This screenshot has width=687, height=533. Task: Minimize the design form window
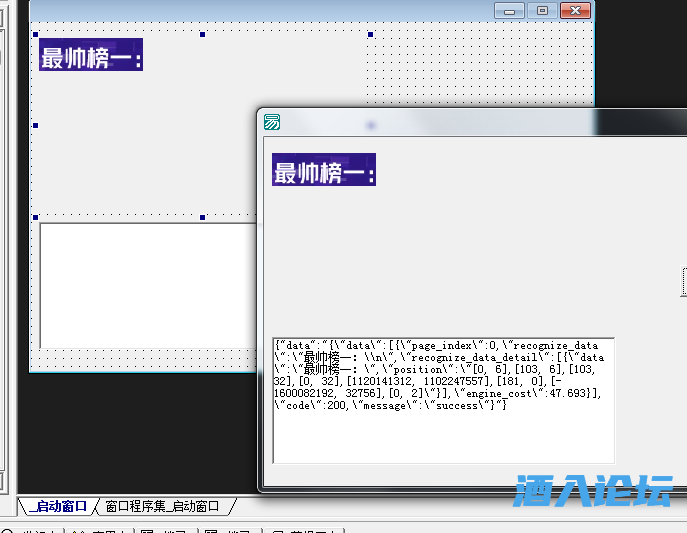coord(510,10)
